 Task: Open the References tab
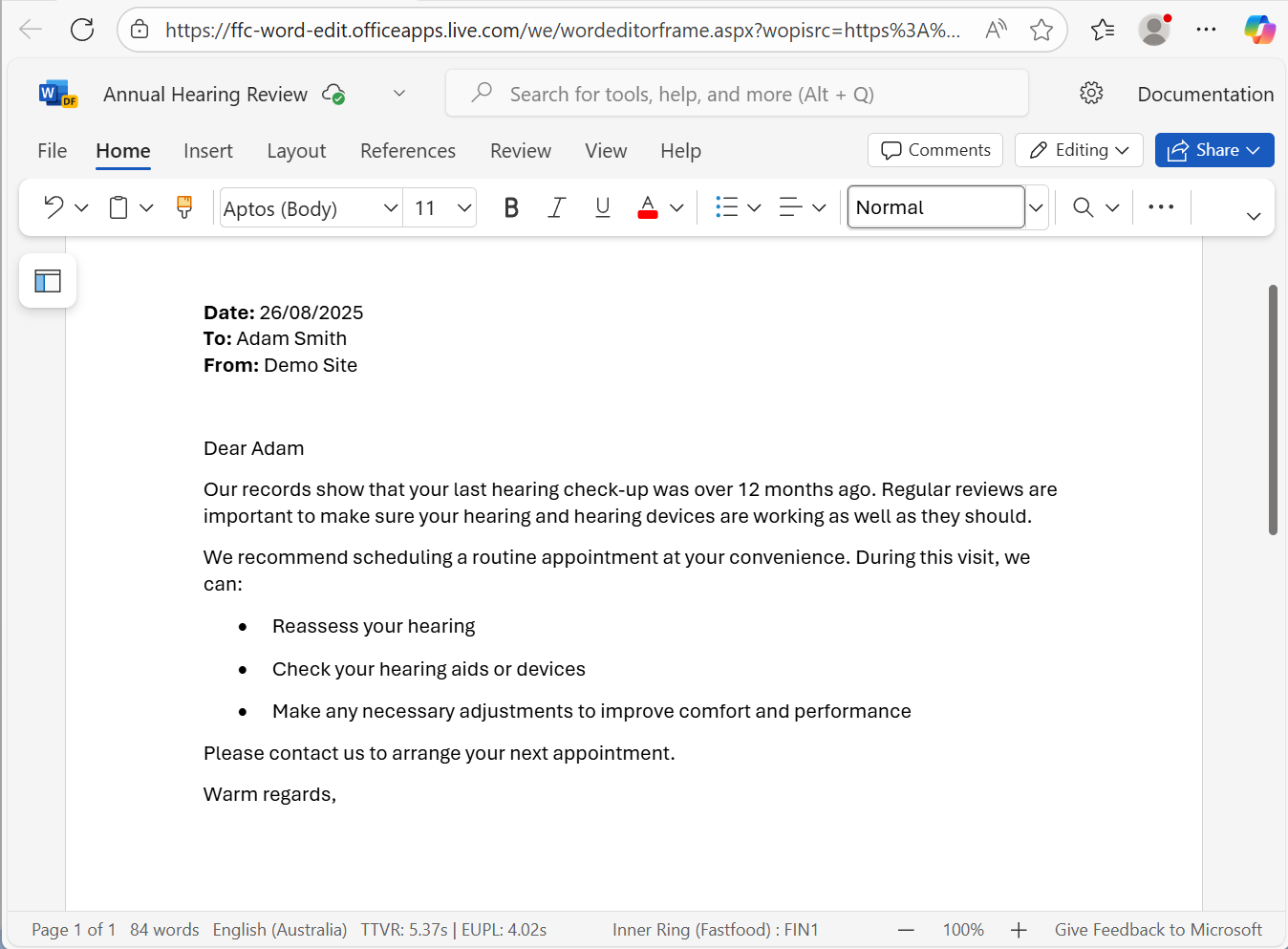tap(407, 151)
